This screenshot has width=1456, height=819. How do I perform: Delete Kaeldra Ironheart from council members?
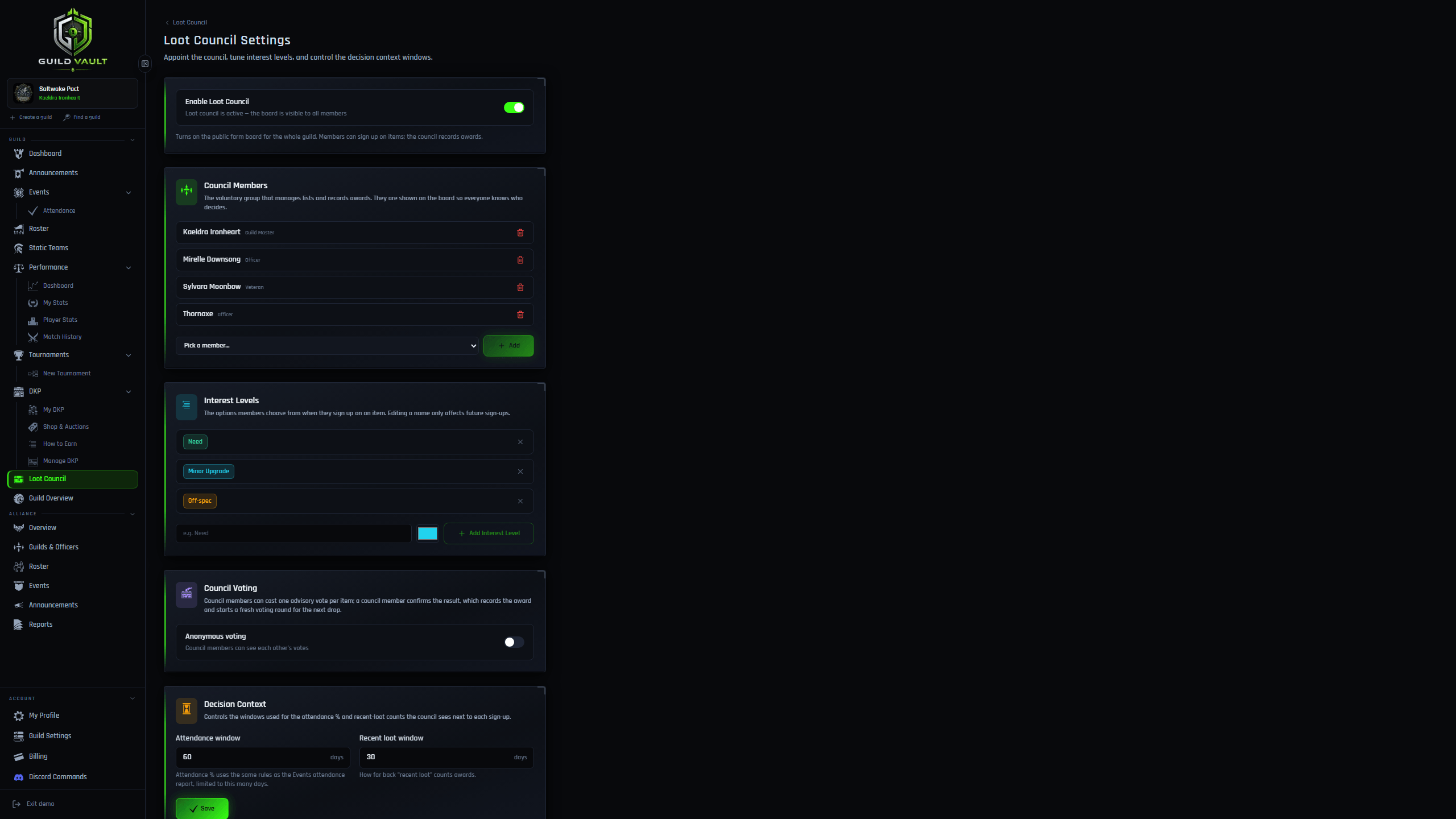coord(520,233)
